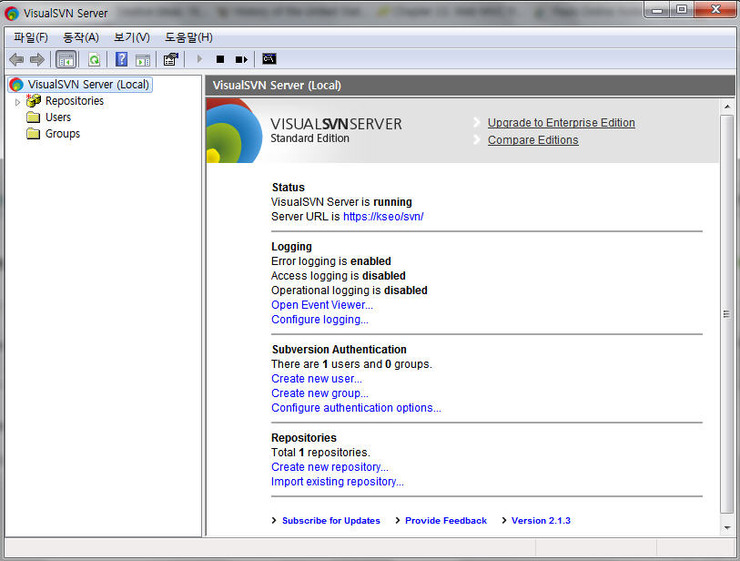This screenshot has height=561, width=740.
Task: Select the Groups folder in tree
Action: tap(62, 134)
